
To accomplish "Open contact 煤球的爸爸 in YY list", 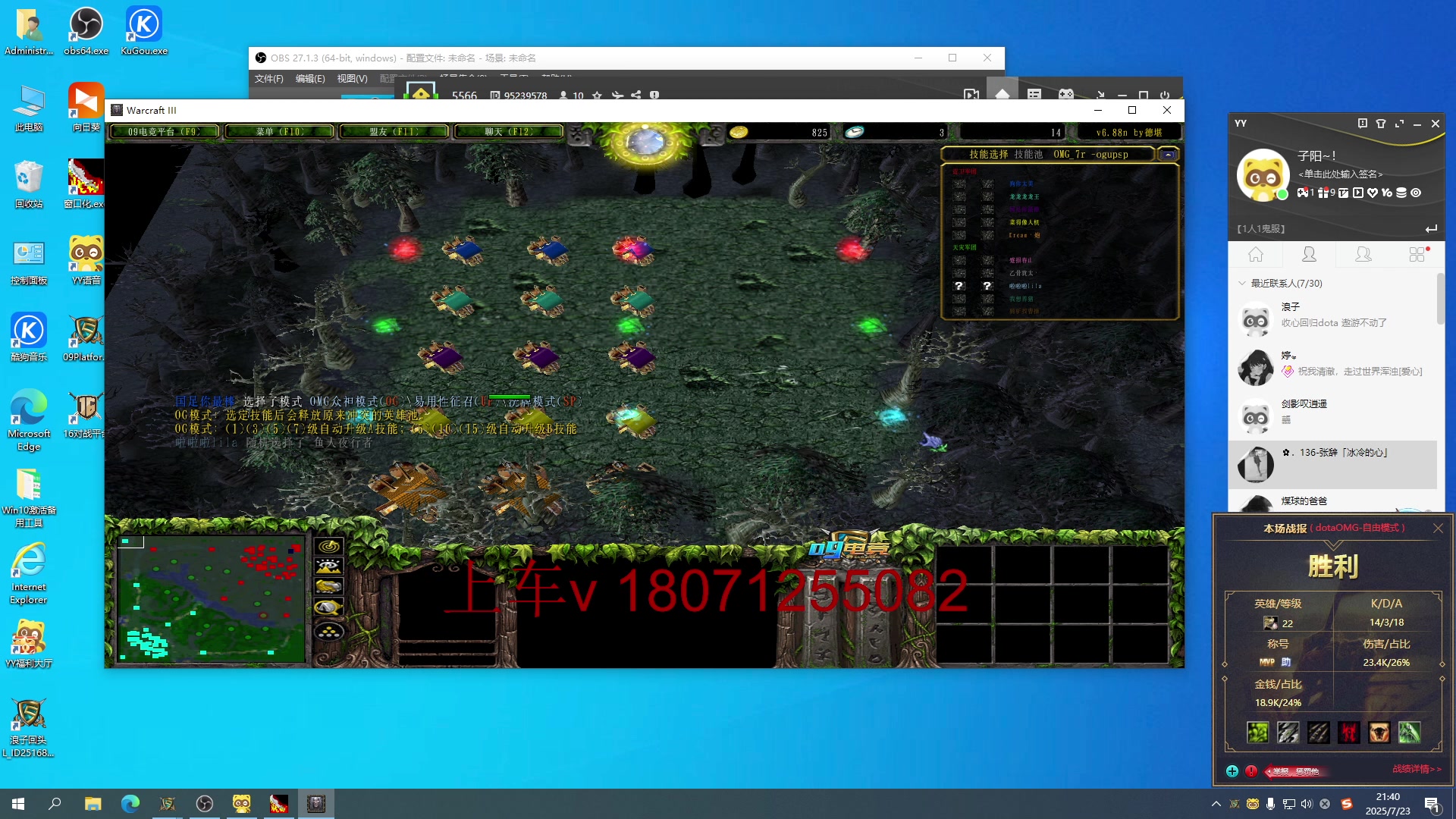I will (x=1332, y=501).
